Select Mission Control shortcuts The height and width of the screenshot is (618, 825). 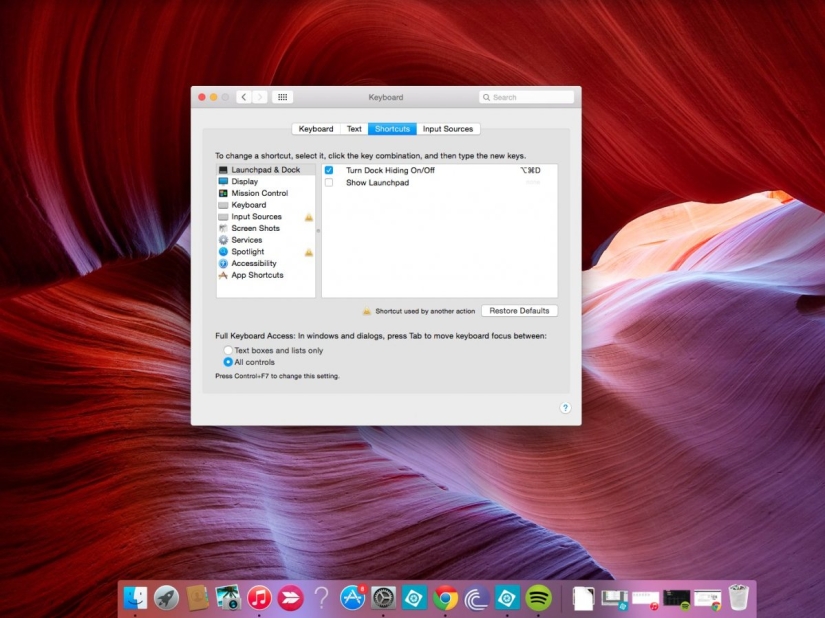[x=258, y=193]
